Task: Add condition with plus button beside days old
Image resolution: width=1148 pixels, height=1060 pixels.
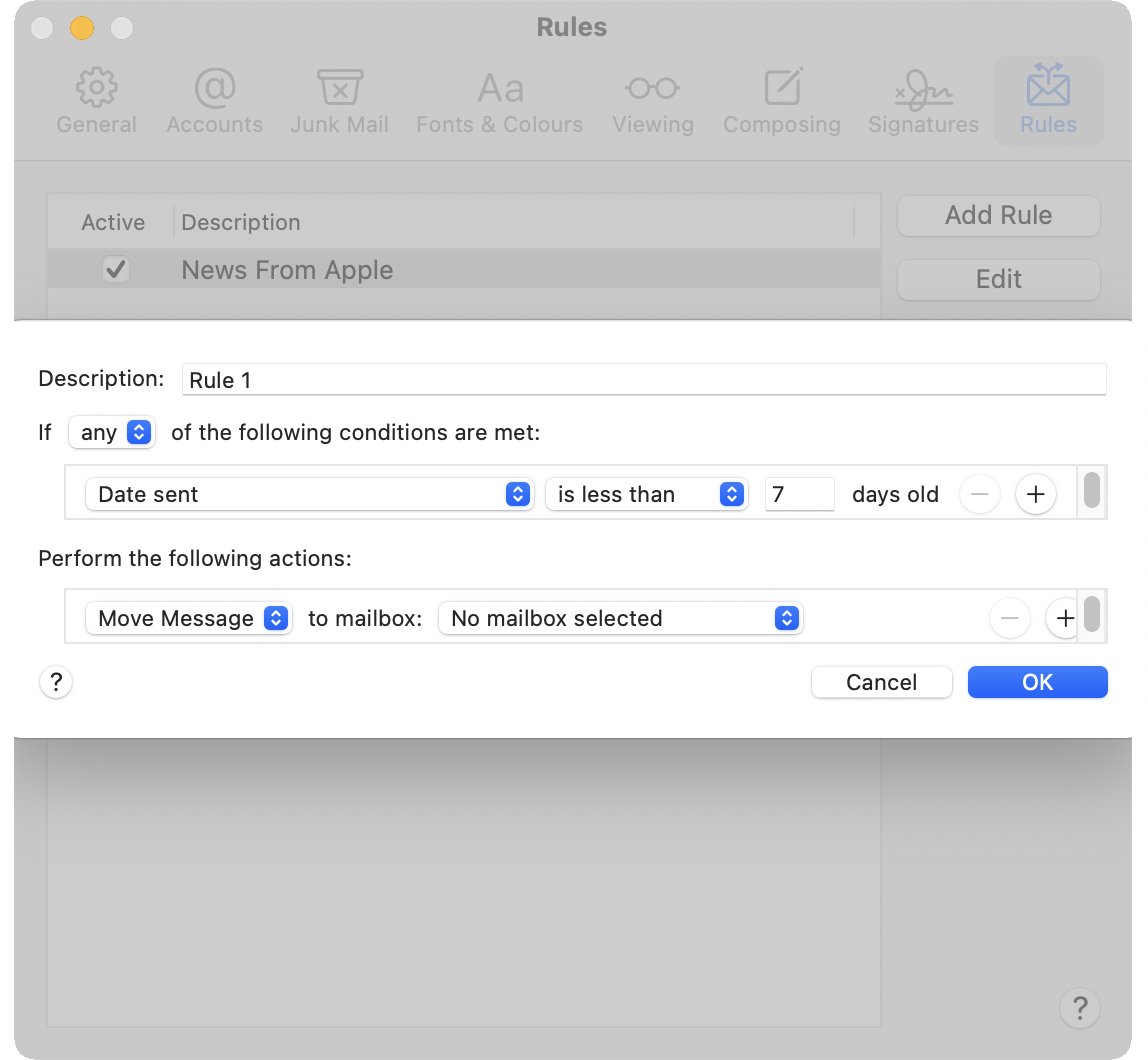Action: click(x=1036, y=494)
